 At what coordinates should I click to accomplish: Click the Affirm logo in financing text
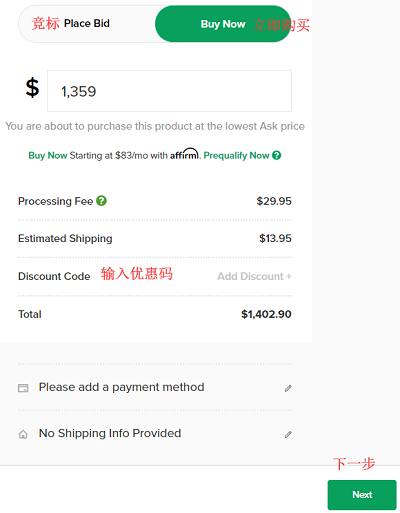pos(185,154)
